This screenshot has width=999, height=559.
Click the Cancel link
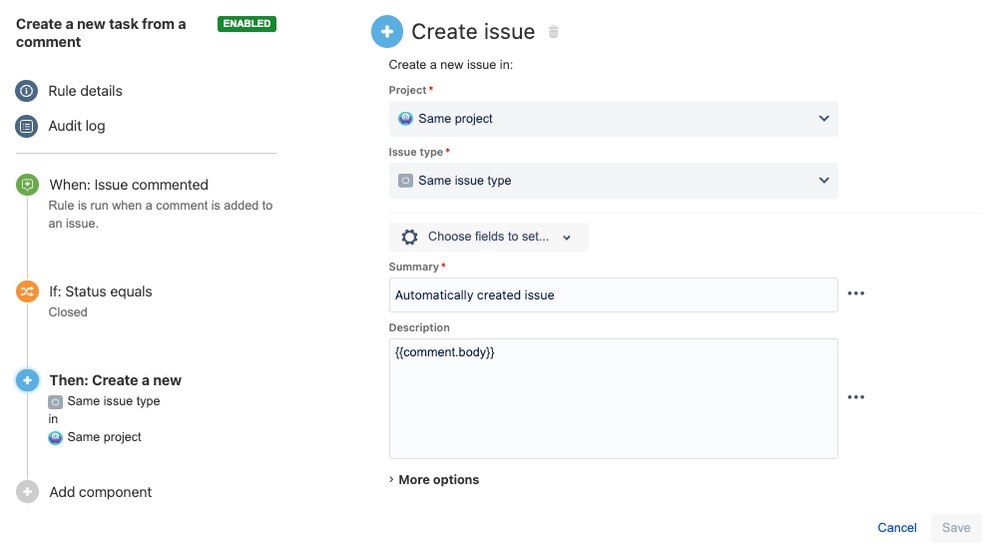pyautogui.click(x=896, y=528)
